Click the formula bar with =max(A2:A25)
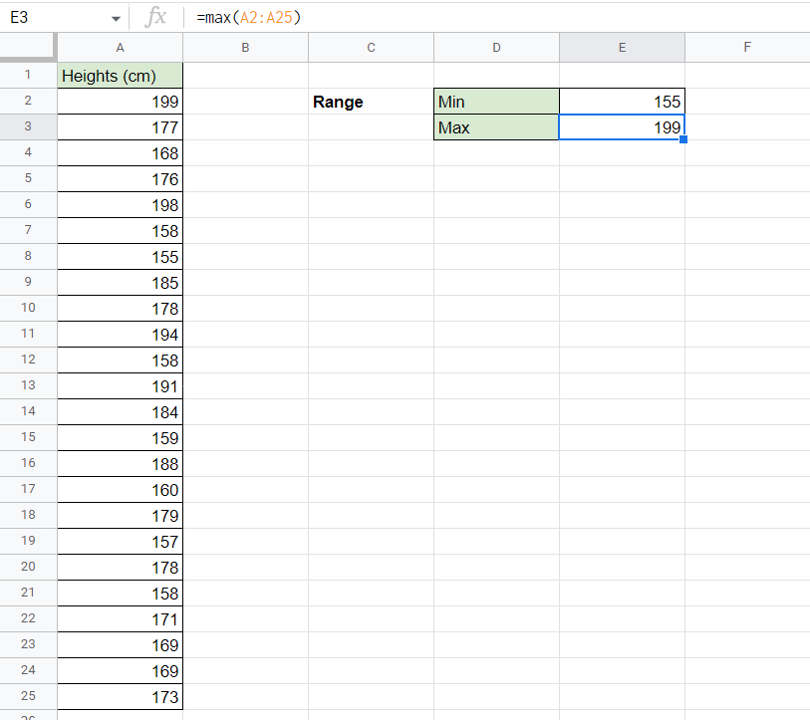This screenshot has height=720, width=810. pyautogui.click(x=496, y=18)
